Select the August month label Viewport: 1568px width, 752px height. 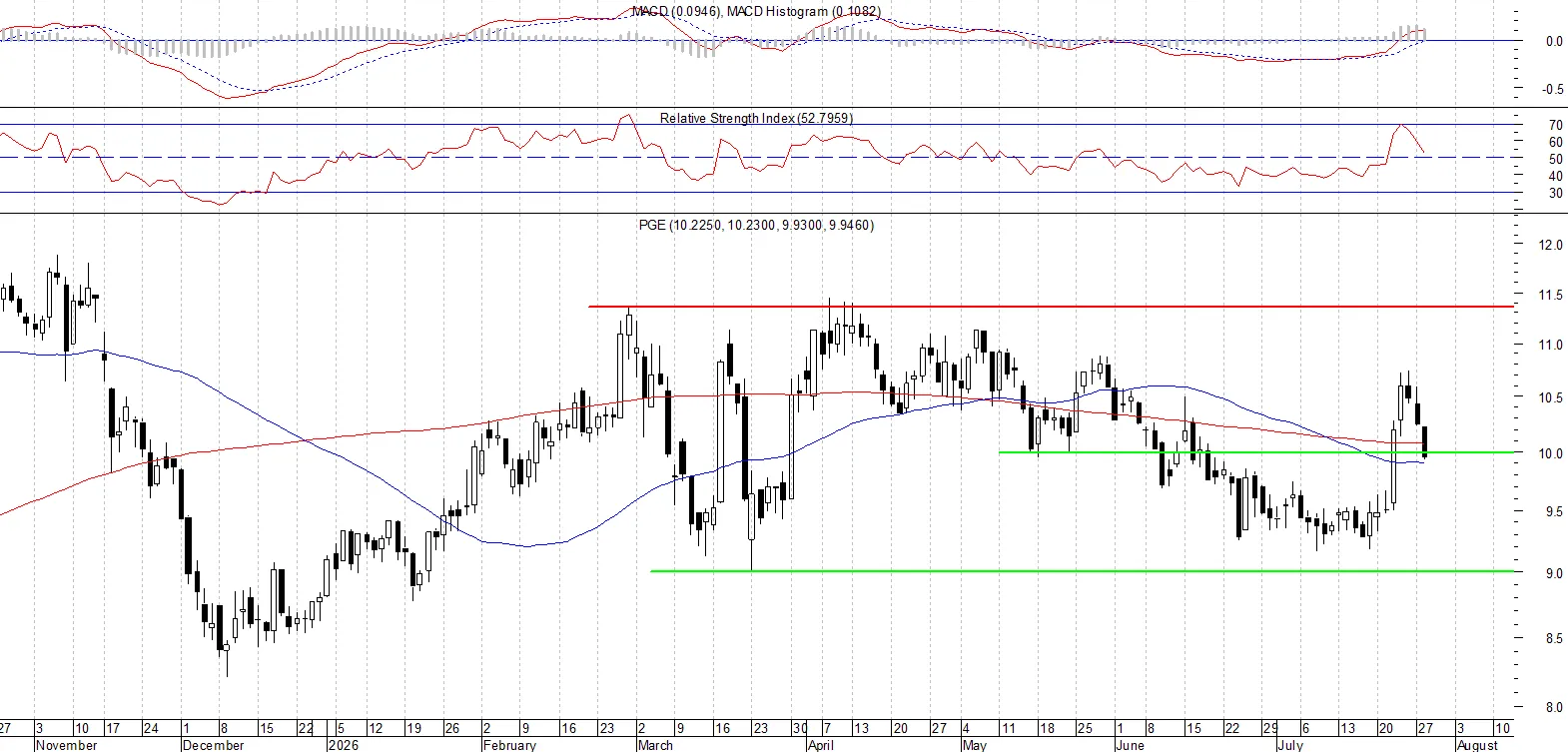tap(1478, 745)
